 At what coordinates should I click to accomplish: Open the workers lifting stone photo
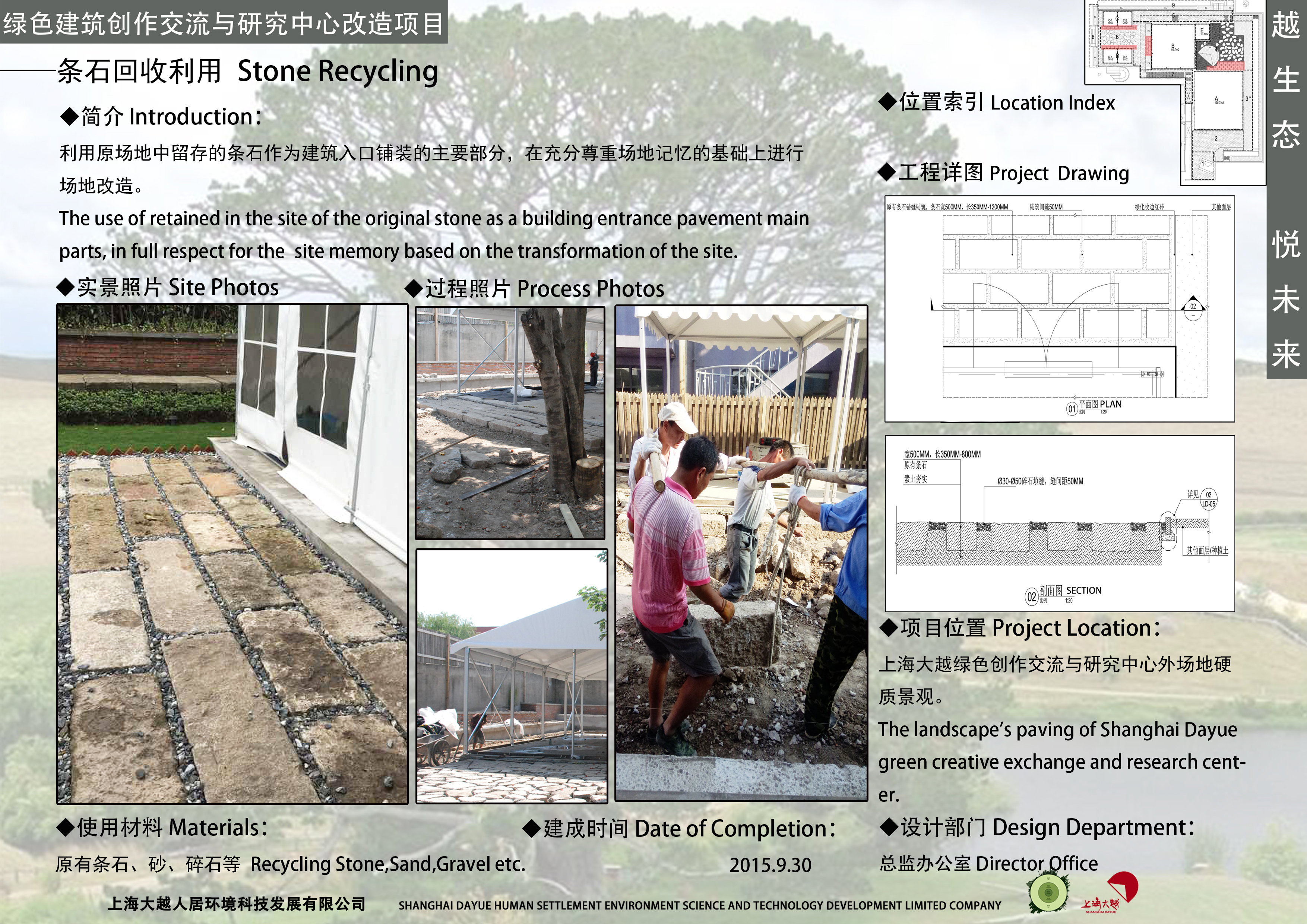tap(741, 553)
